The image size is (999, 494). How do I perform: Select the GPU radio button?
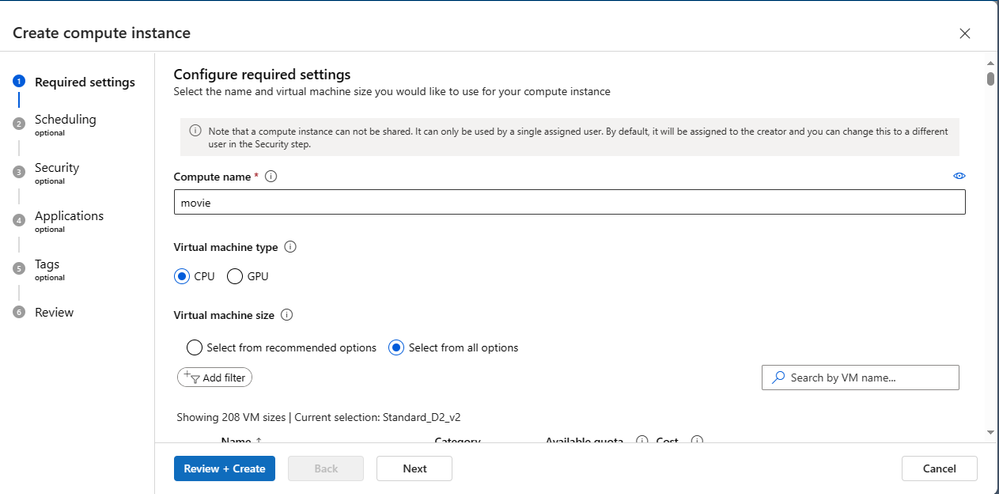pyautogui.click(x=235, y=276)
